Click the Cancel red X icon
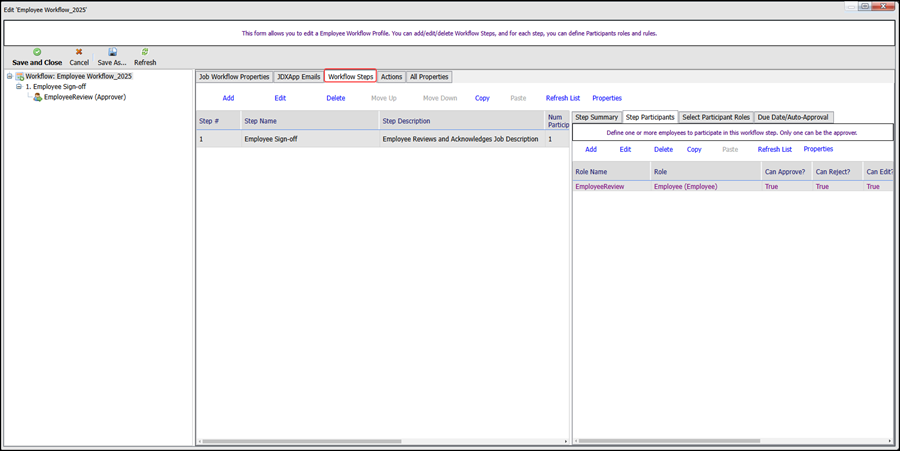The image size is (900, 451). point(79,52)
